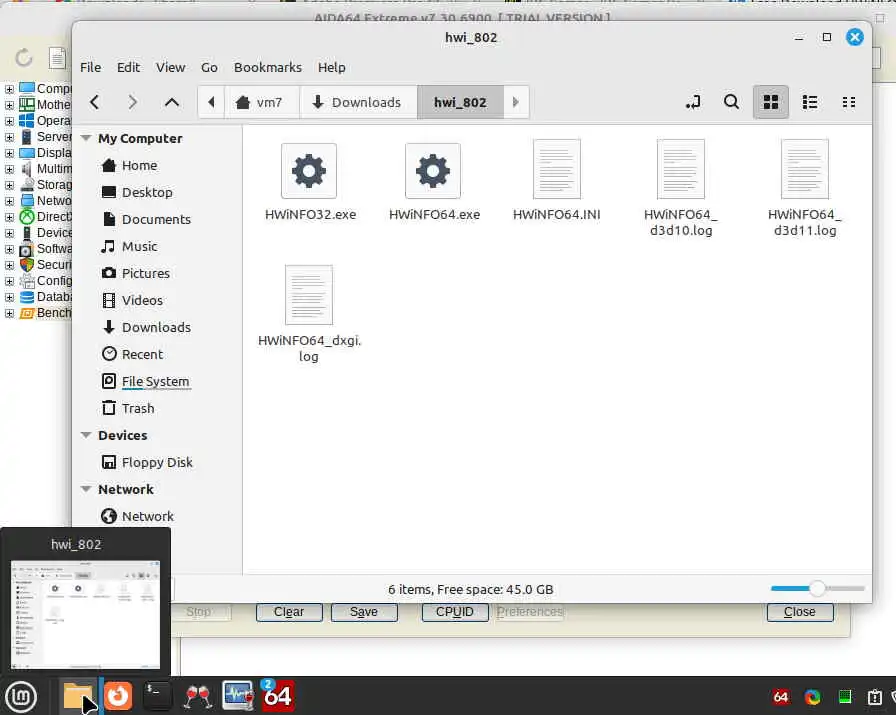Open the File menu
Image resolution: width=896 pixels, height=715 pixels.
[x=90, y=67]
